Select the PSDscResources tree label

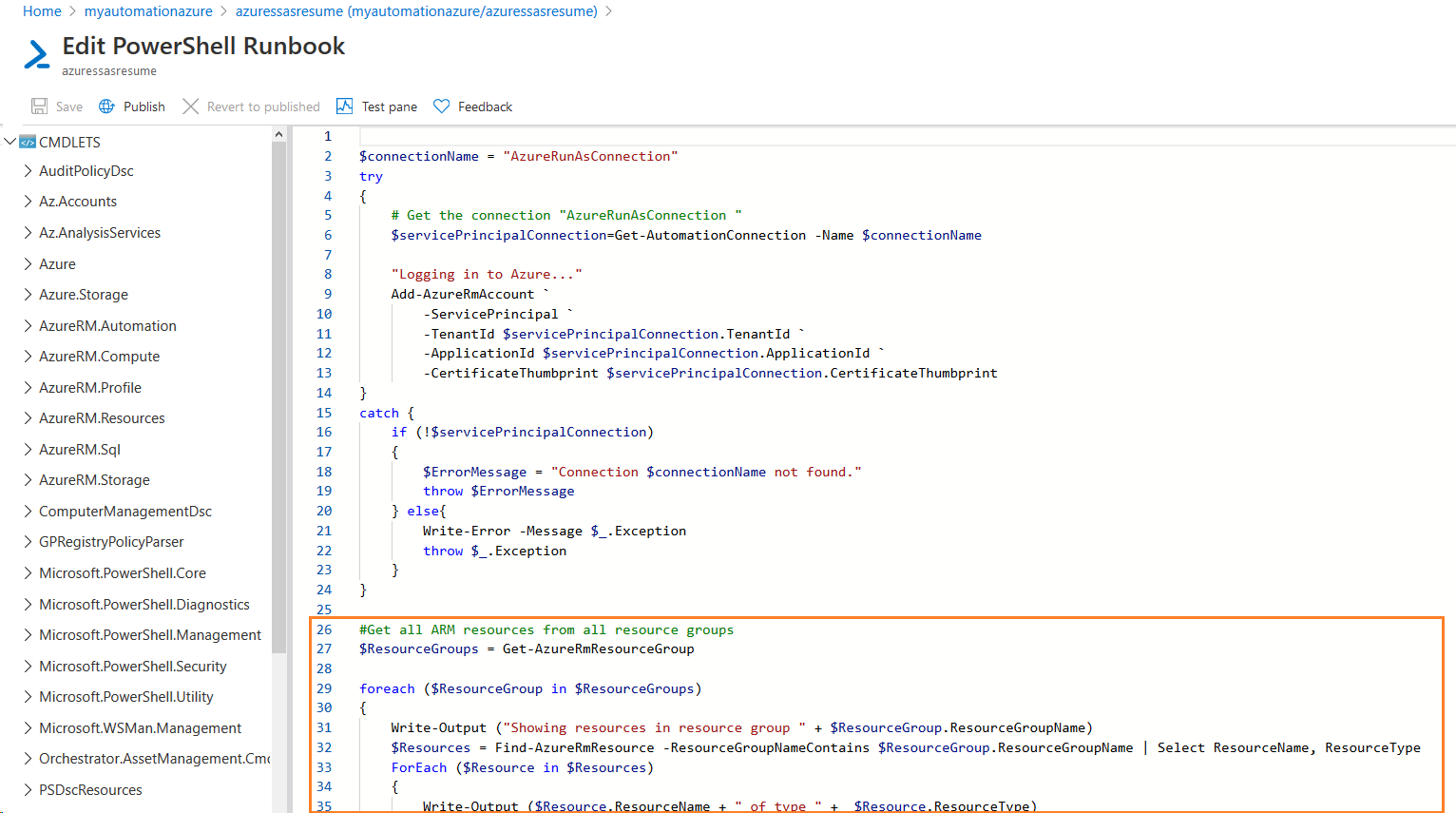[90, 790]
